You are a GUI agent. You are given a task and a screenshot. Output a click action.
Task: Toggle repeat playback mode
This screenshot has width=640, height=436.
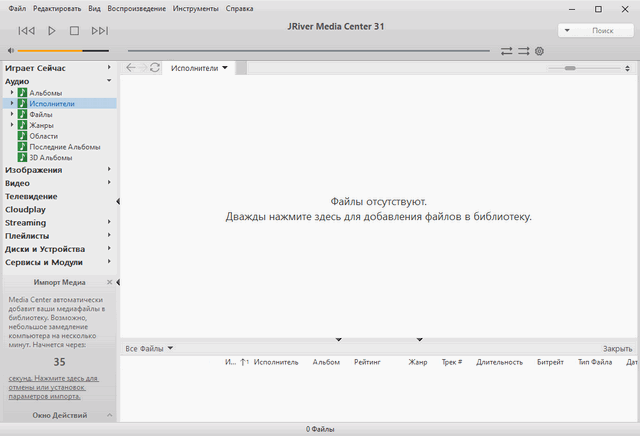507,50
